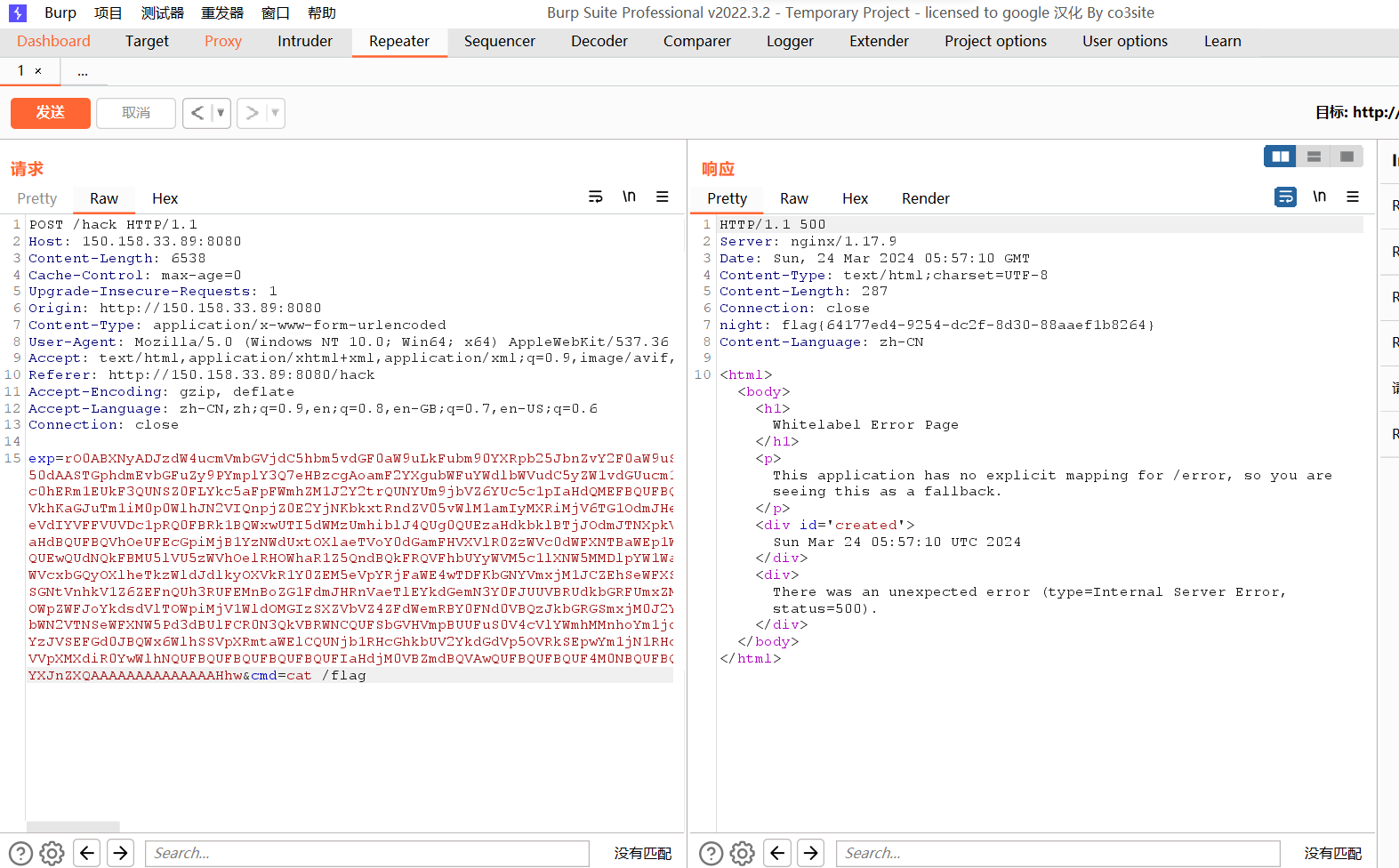This screenshot has height=868, width=1399.
Task: Click the Burp logo icon in title bar
Action: (x=18, y=13)
